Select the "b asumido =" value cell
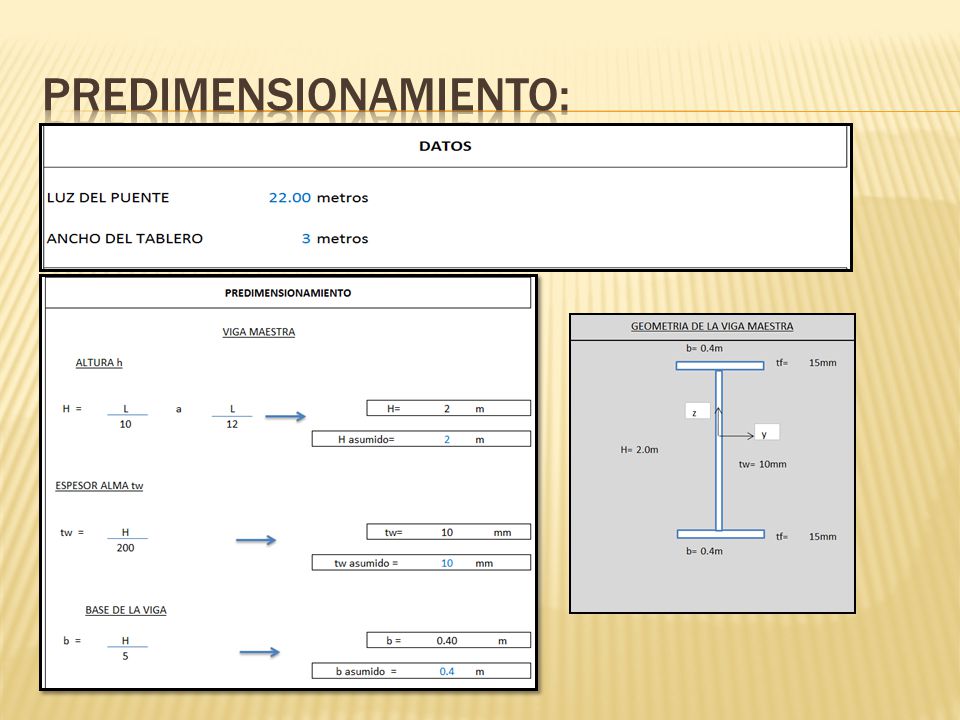 [x=421, y=671]
